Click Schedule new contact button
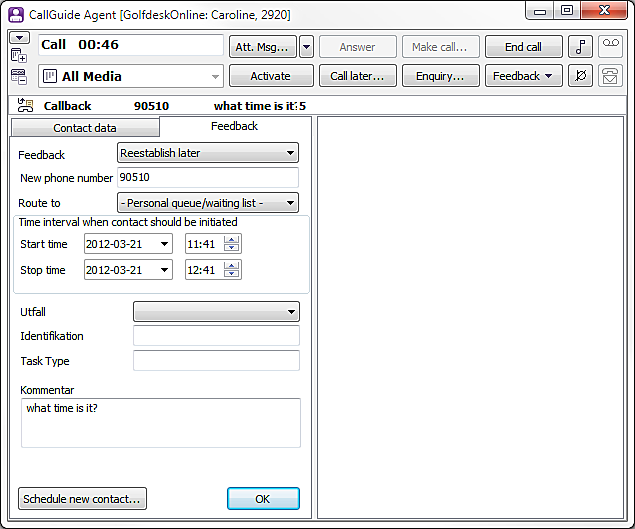This screenshot has height=529, width=635. click(x=83, y=498)
